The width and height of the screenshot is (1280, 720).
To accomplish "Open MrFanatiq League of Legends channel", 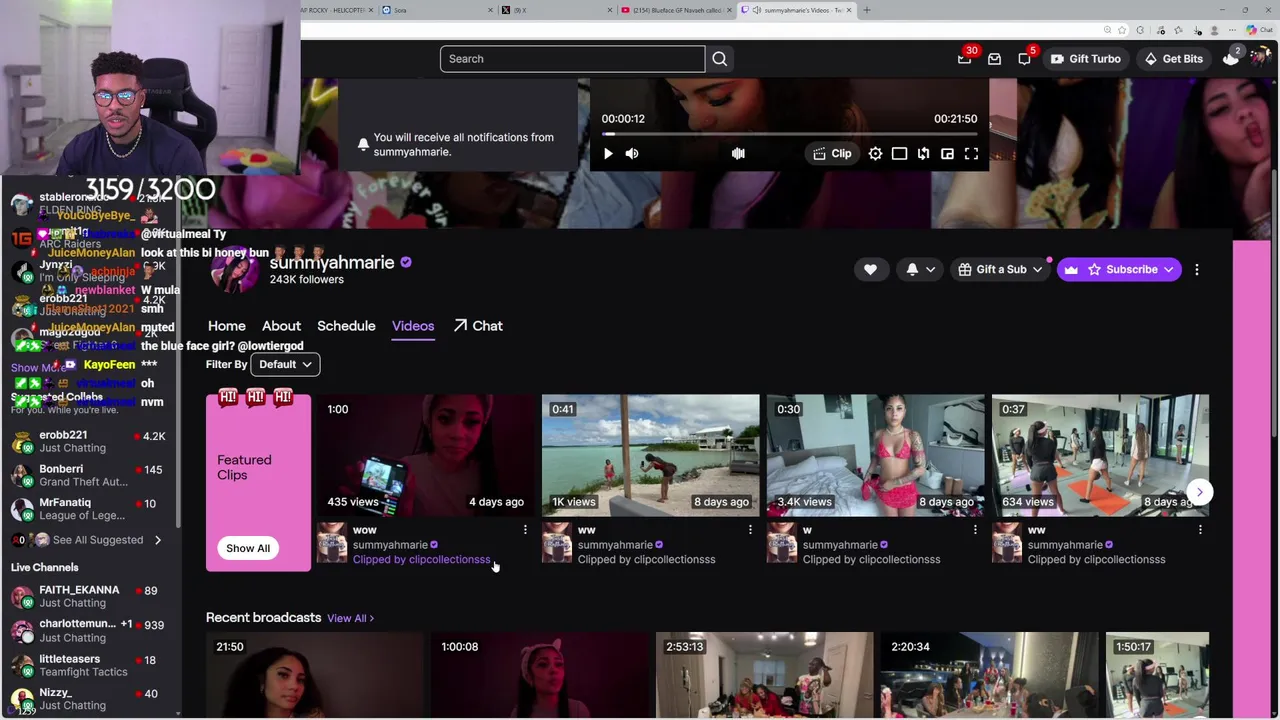I will [90, 509].
